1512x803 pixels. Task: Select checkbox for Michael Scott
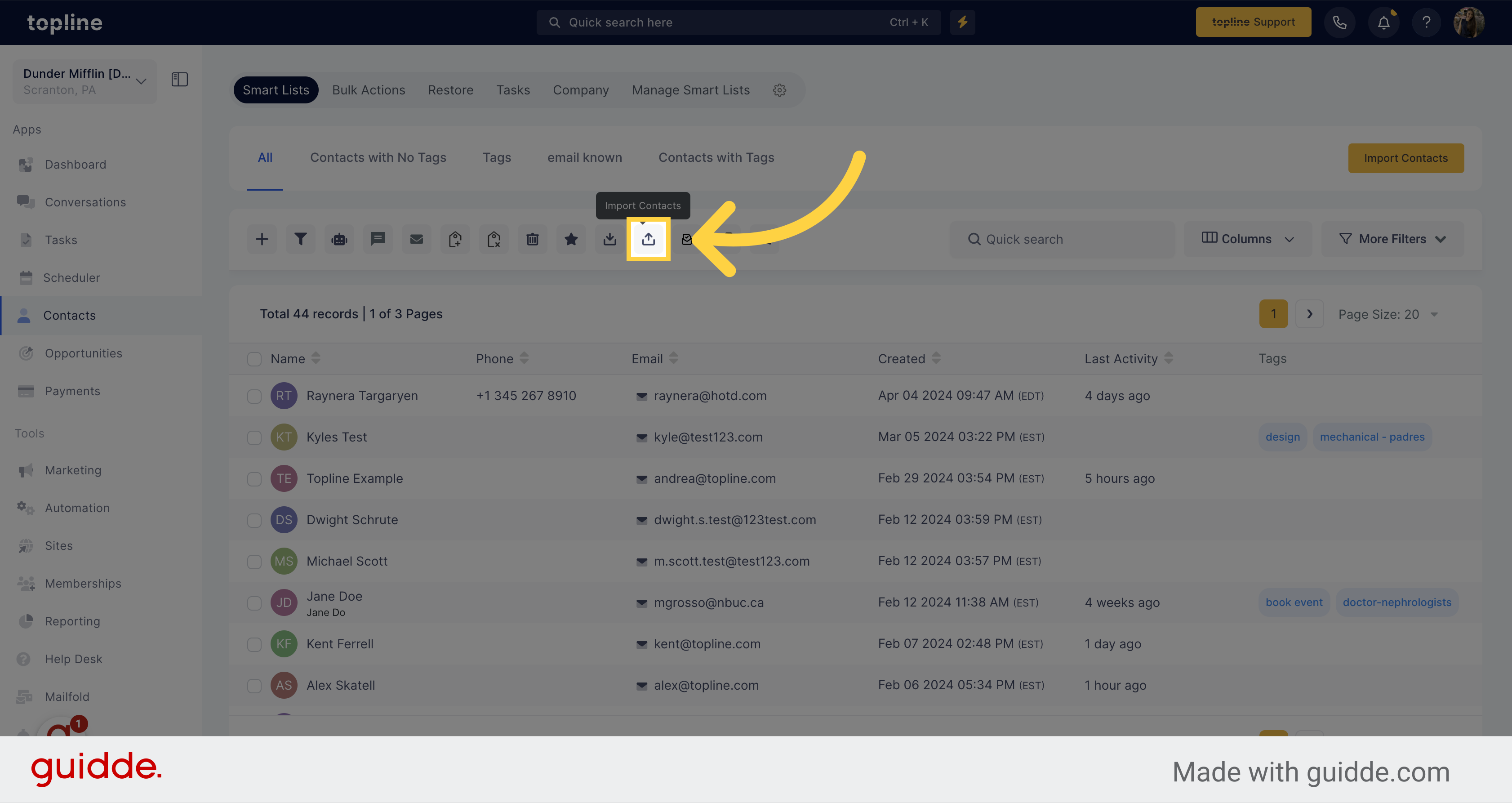tap(254, 562)
